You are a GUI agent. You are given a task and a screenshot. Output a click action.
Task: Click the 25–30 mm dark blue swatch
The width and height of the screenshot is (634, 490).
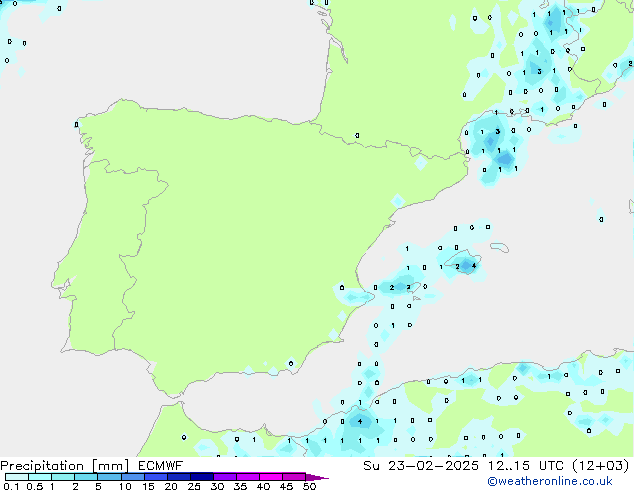click(202, 477)
